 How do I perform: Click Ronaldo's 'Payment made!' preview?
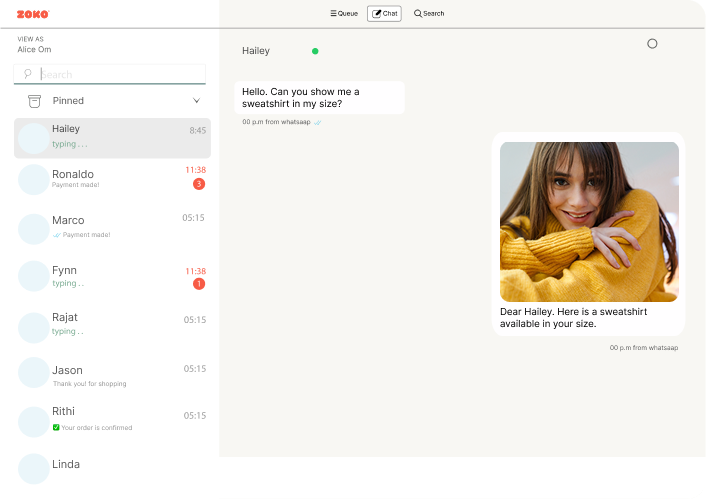76,185
